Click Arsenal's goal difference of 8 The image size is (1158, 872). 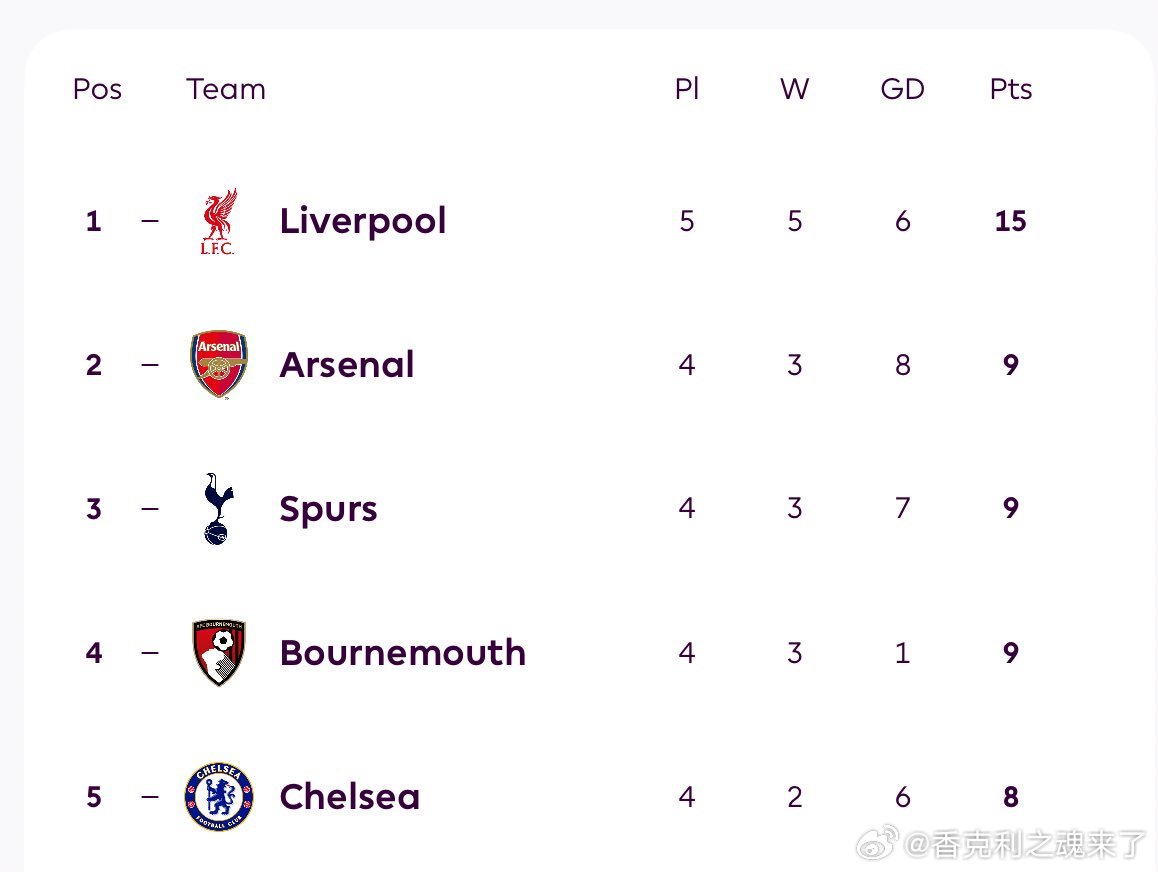pyautogui.click(x=902, y=365)
